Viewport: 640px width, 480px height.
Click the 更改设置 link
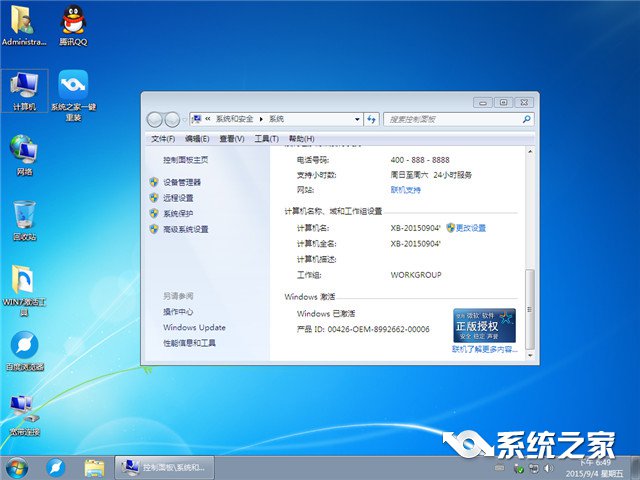470,228
